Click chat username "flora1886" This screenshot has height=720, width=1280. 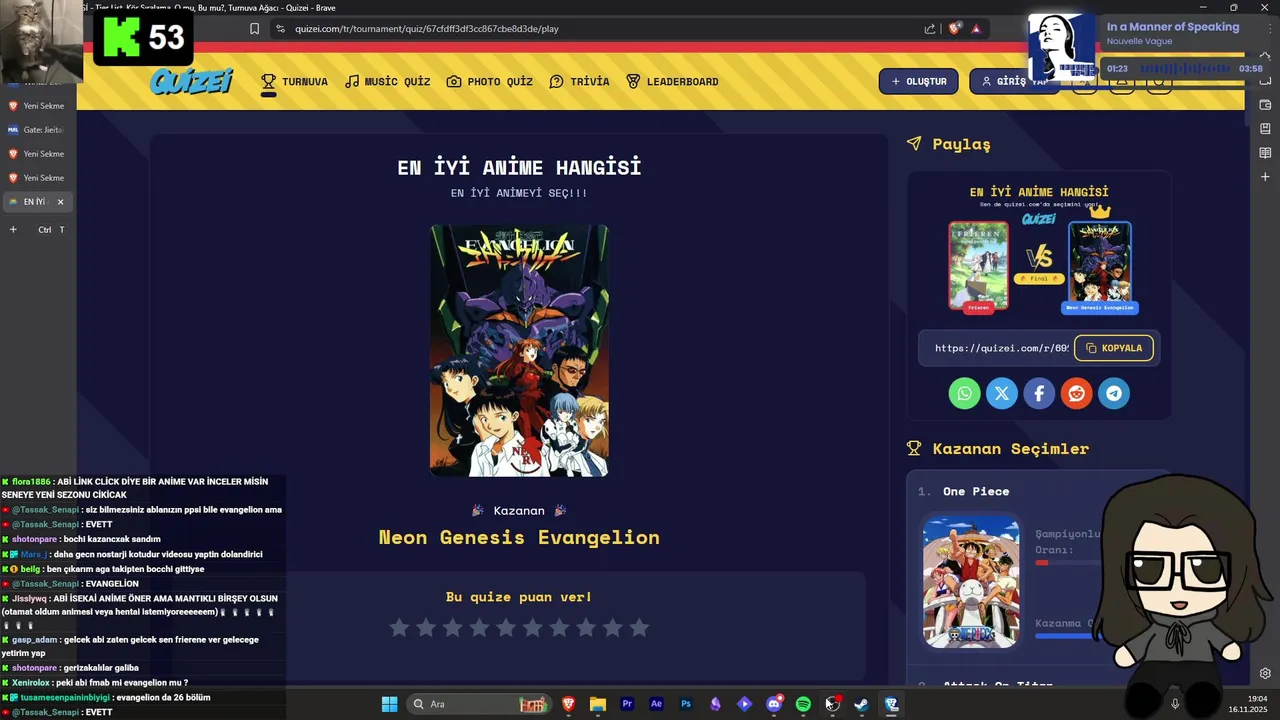(31, 482)
